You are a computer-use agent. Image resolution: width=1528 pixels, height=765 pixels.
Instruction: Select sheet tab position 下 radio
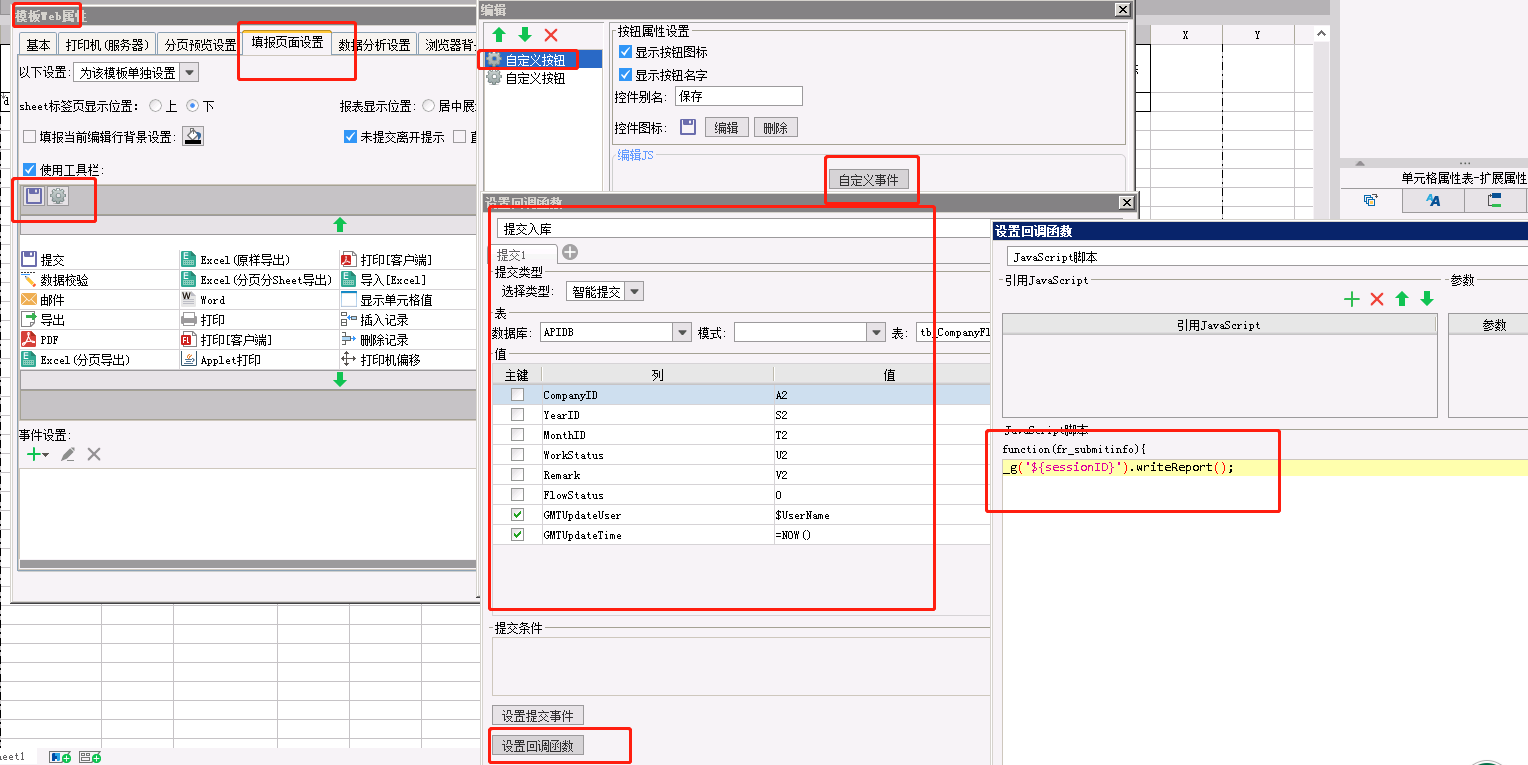click(x=193, y=105)
